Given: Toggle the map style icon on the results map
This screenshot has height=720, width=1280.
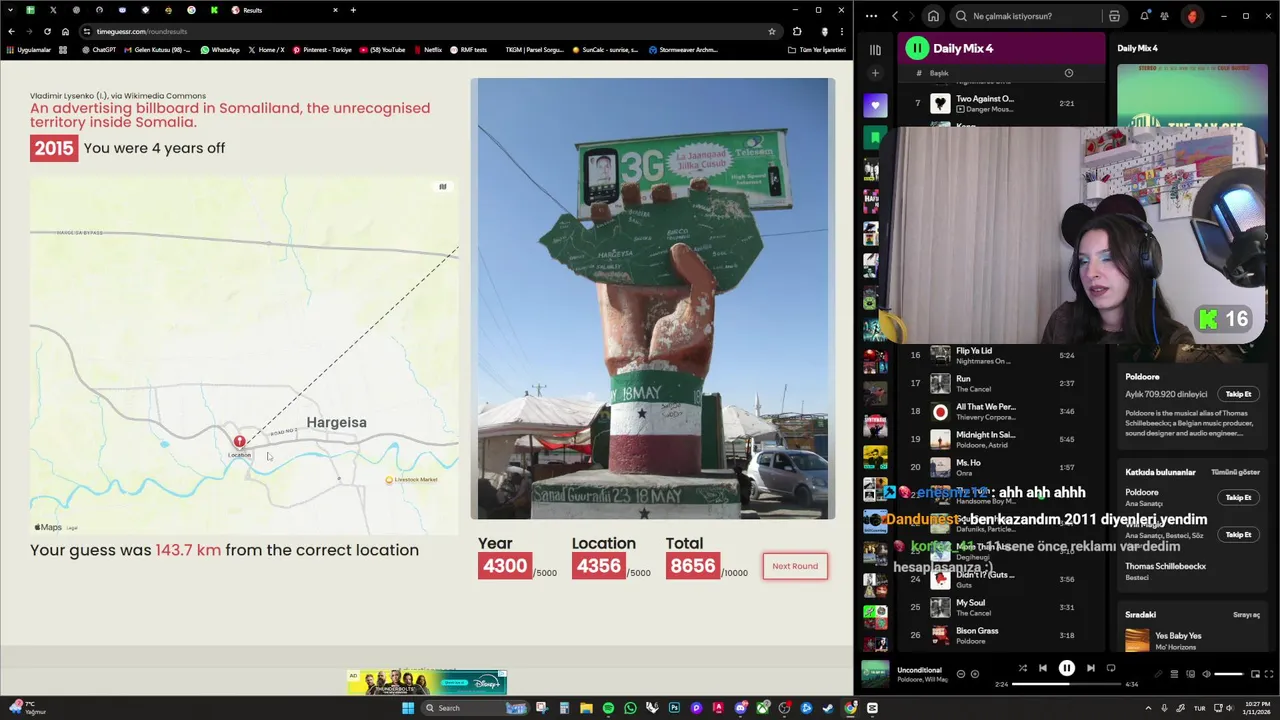Looking at the screenshot, I should [442, 186].
